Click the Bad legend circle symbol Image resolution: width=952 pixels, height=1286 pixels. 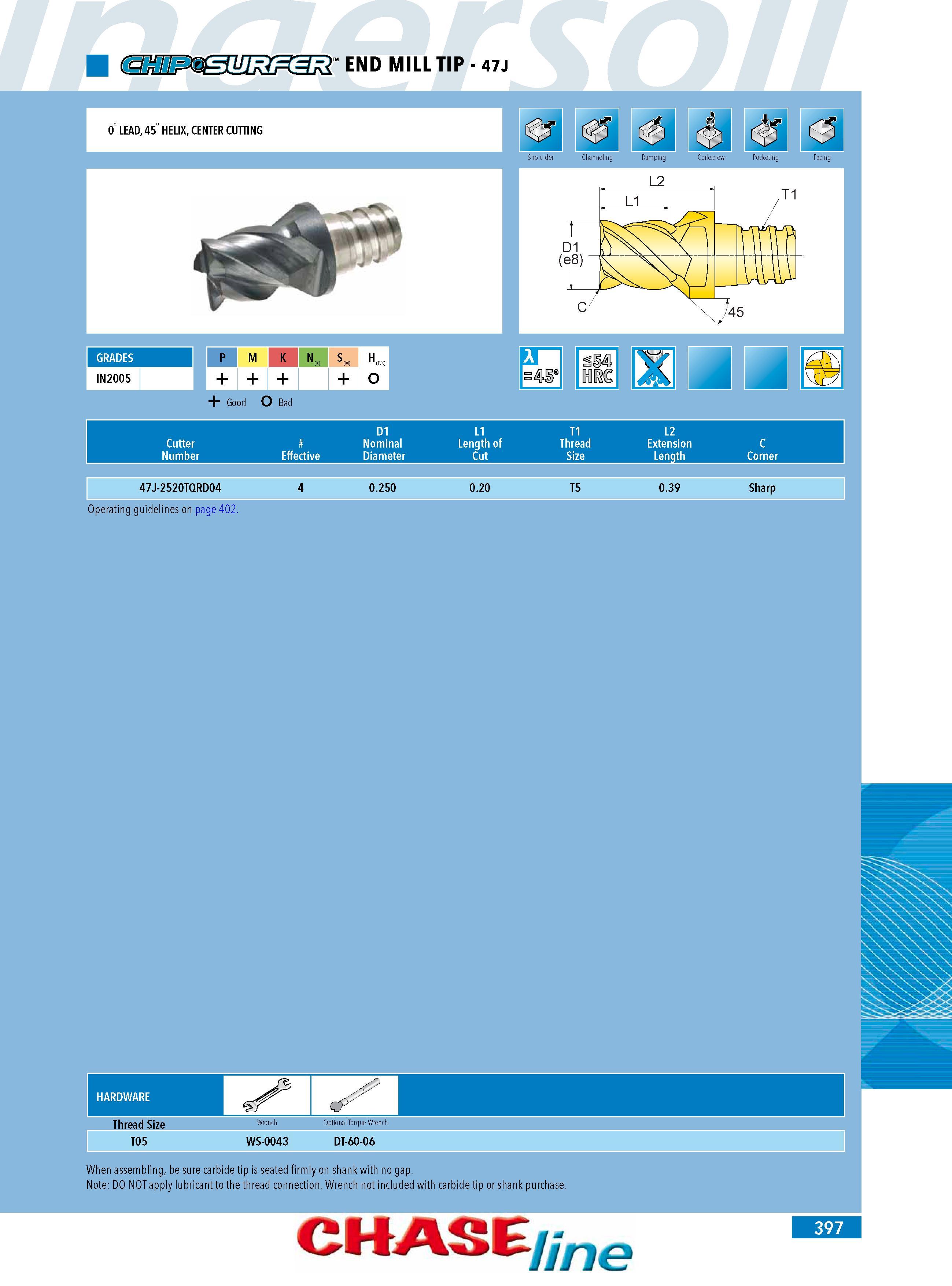click(266, 401)
